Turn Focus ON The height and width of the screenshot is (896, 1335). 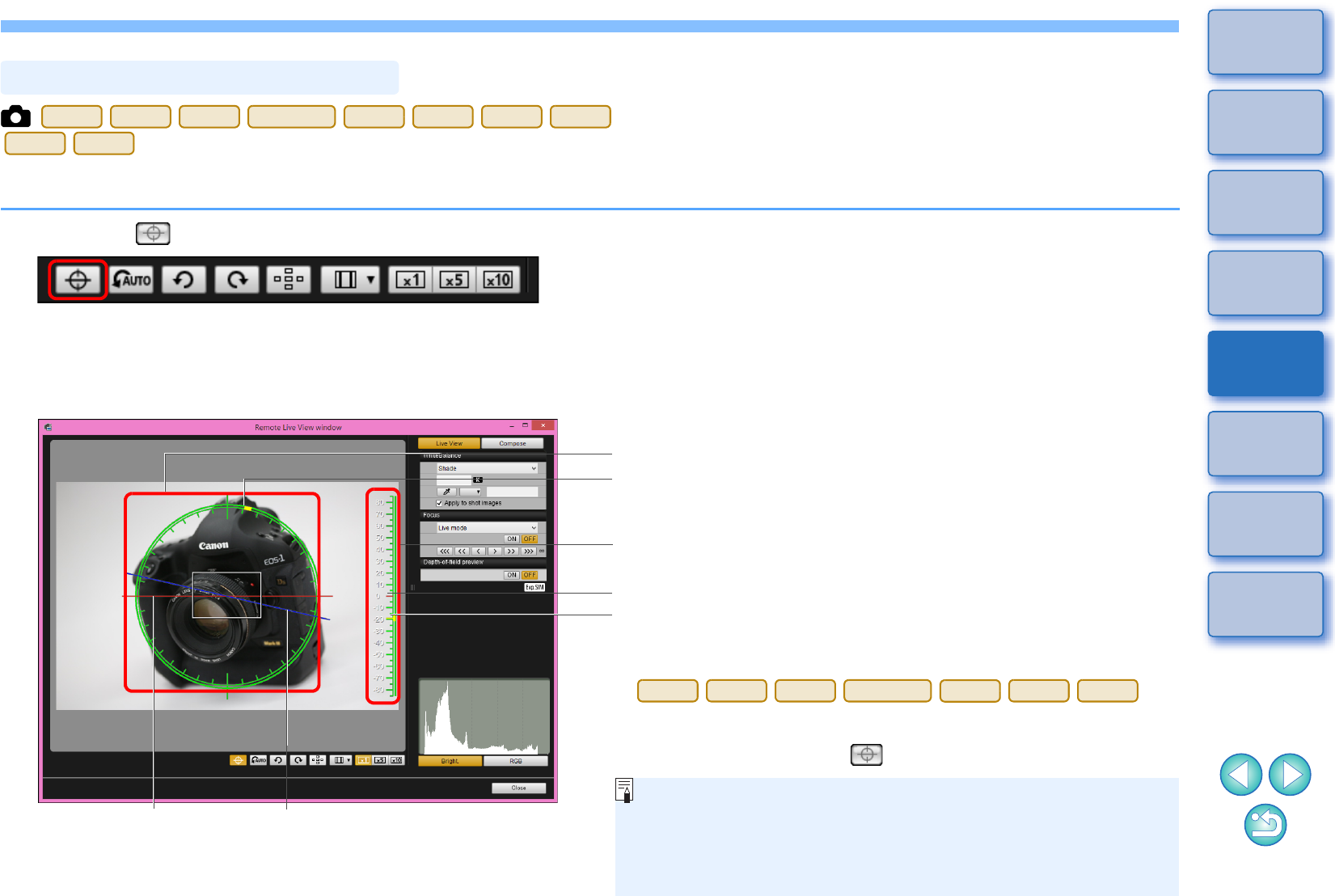pyautogui.click(x=512, y=539)
